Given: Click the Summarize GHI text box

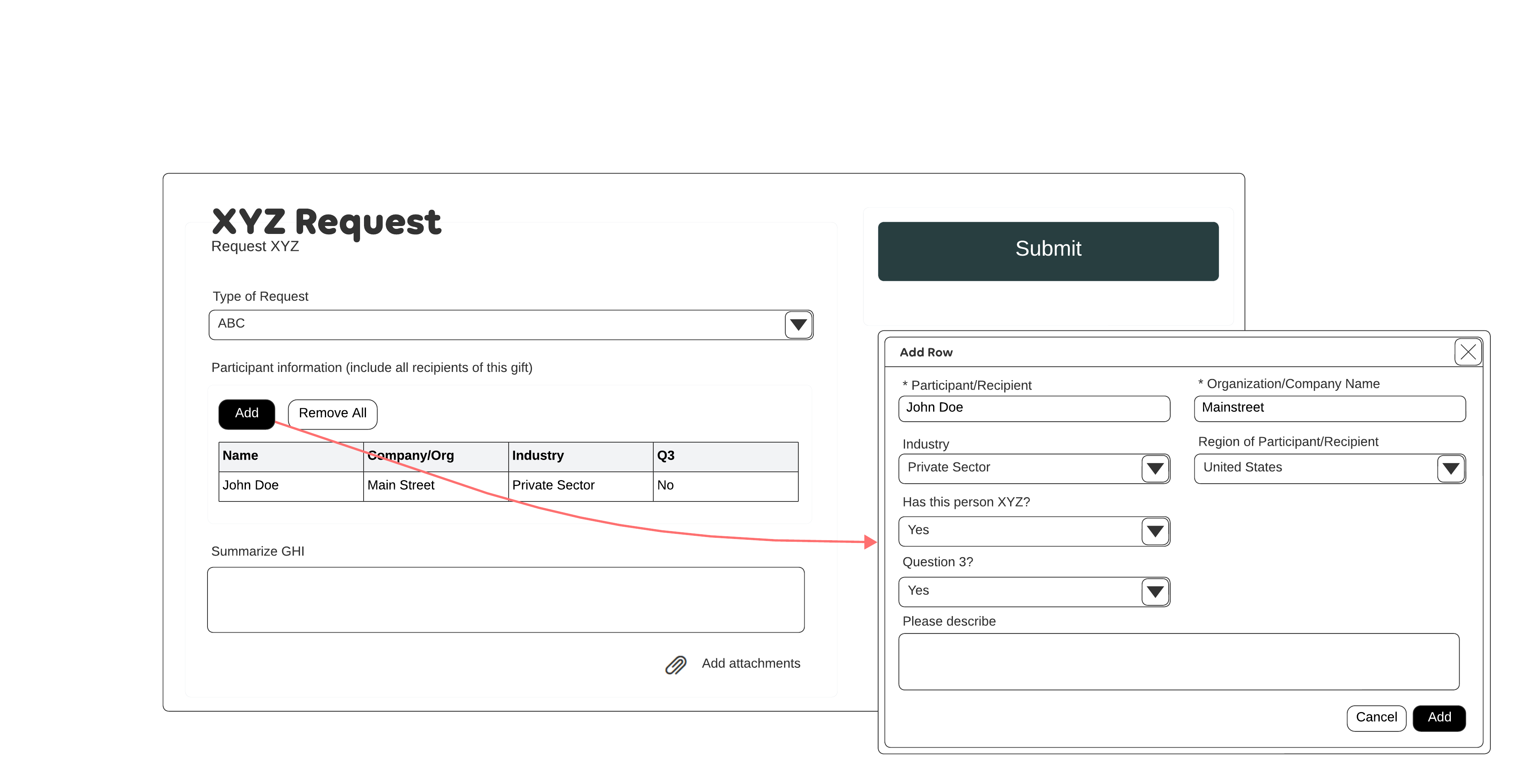Looking at the screenshot, I should point(506,600).
